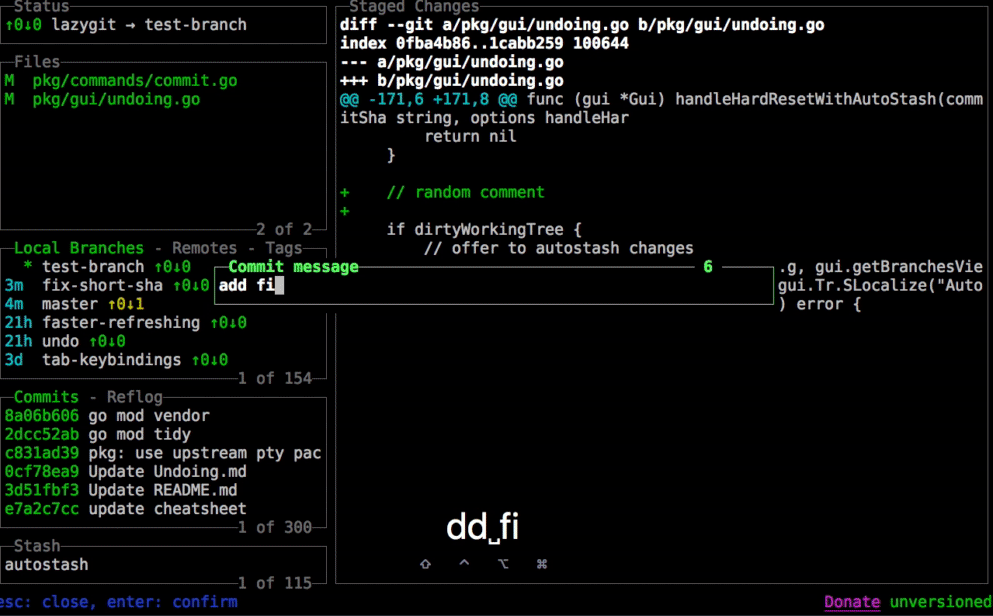993x616 pixels.
Task: Open the Donate link
Action: click(x=852, y=602)
